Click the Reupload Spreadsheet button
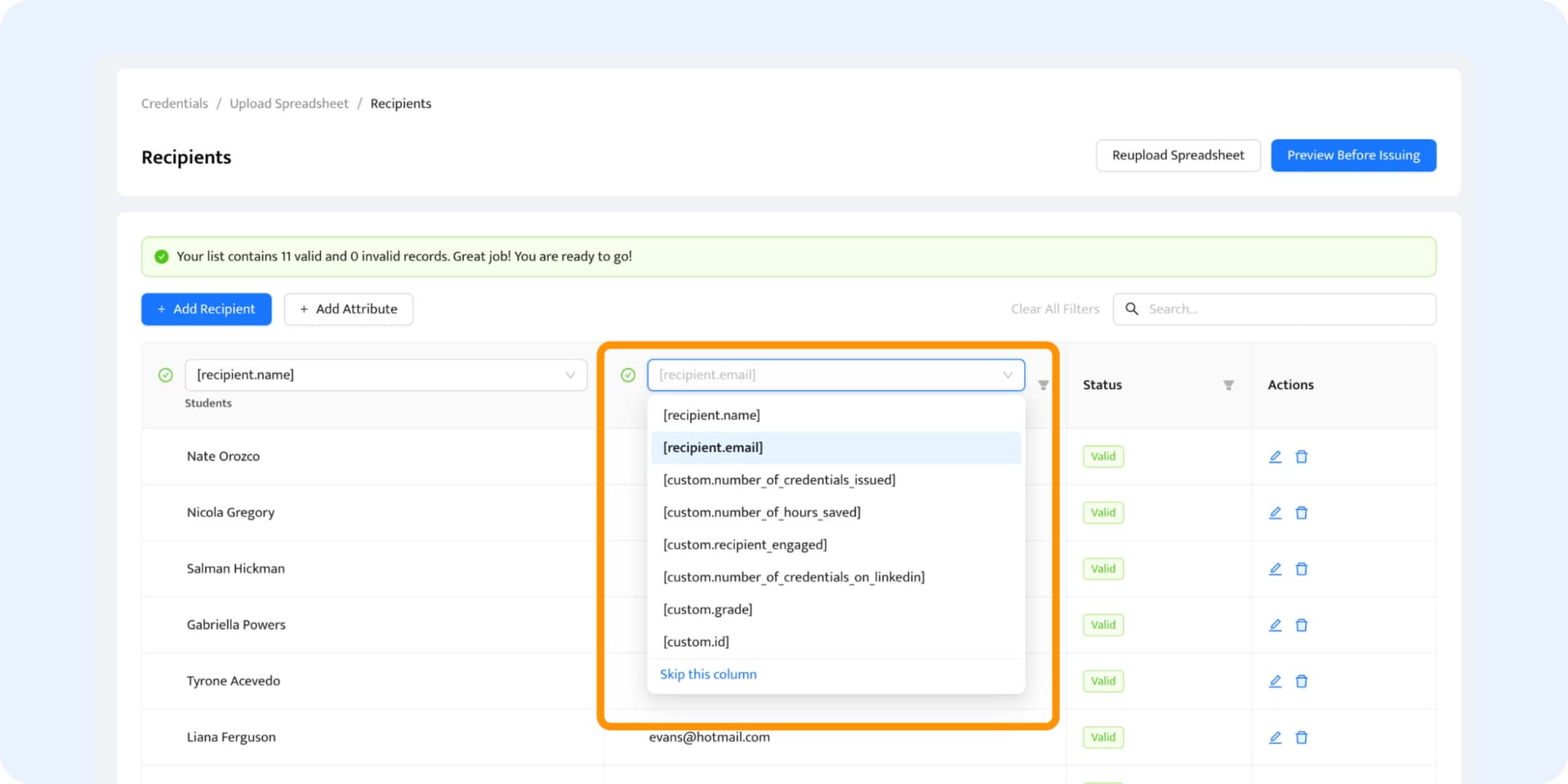 [x=1178, y=155]
